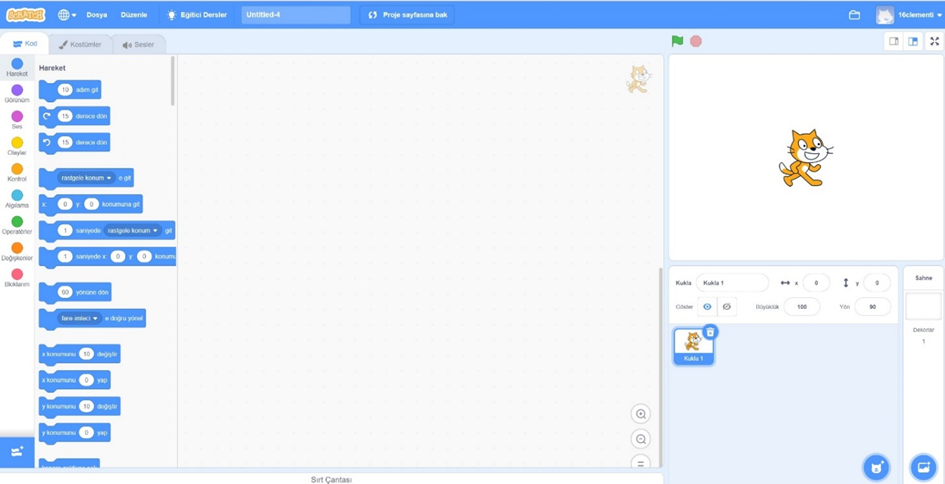This screenshot has height=484, width=945.
Task: Switch to large stage layout
Action: point(913,42)
